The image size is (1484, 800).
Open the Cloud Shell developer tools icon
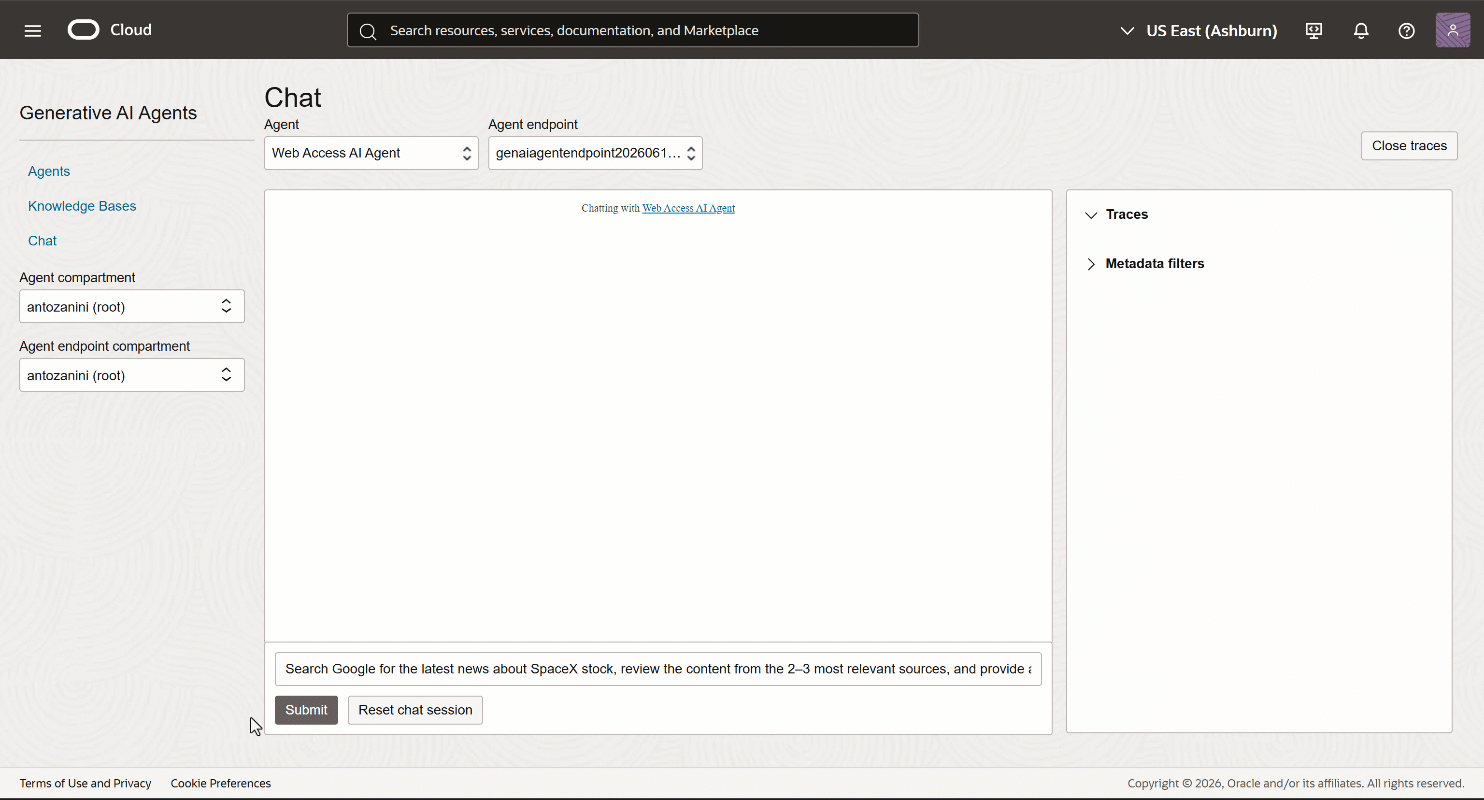click(1314, 30)
